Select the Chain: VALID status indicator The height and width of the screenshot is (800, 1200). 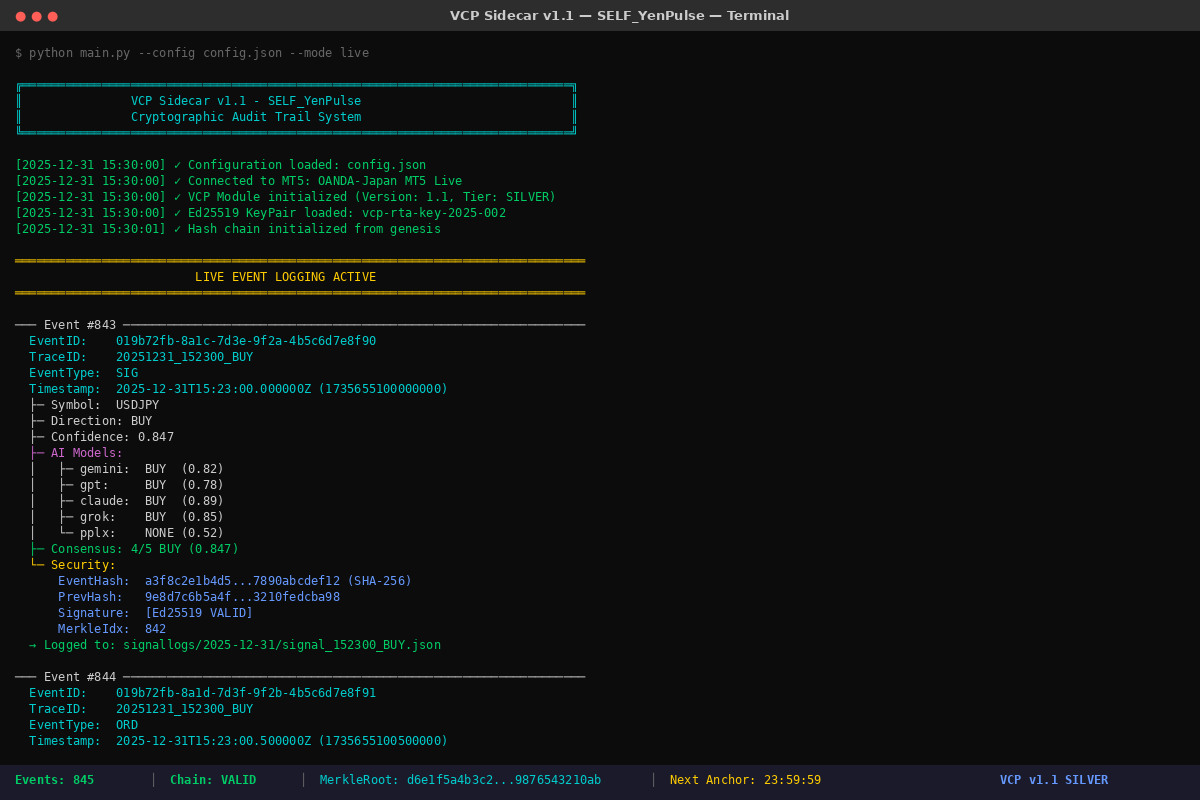point(212,780)
